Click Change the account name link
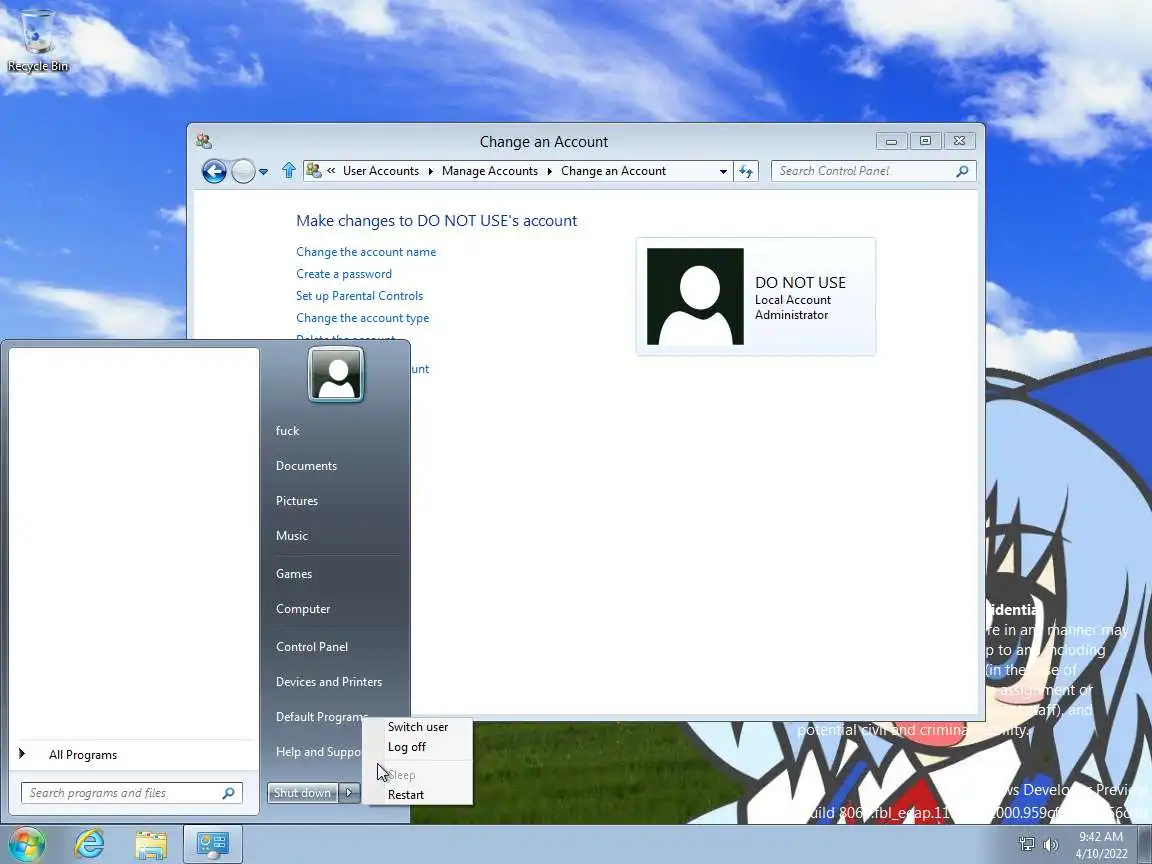1152x864 pixels. click(x=366, y=252)
